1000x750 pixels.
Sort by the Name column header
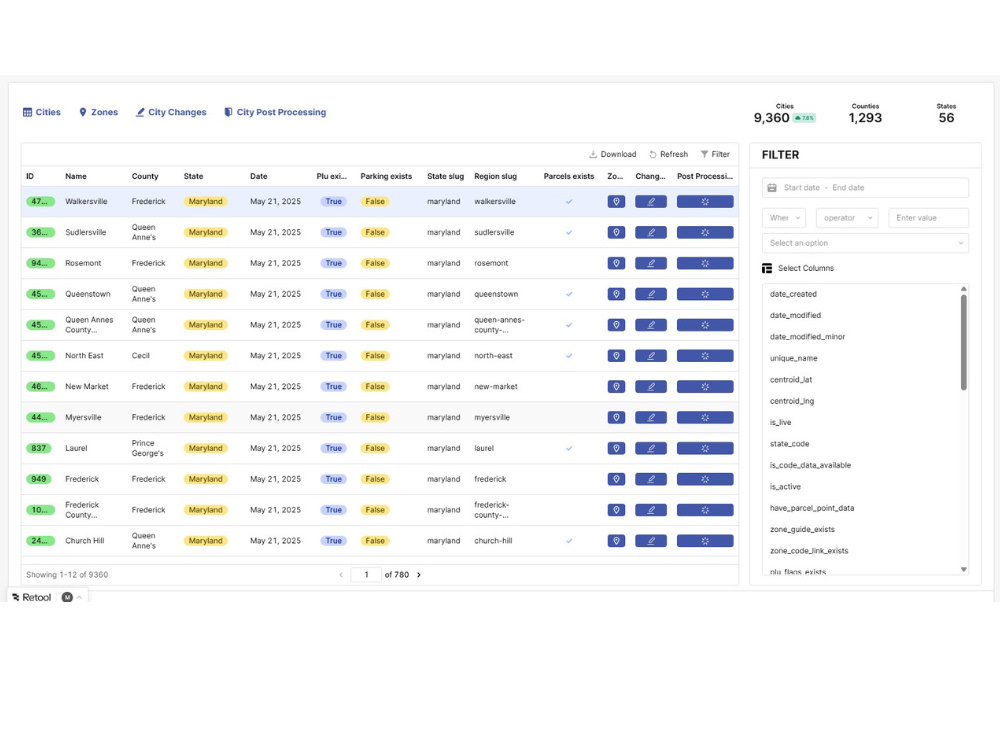tap(76, 176)
